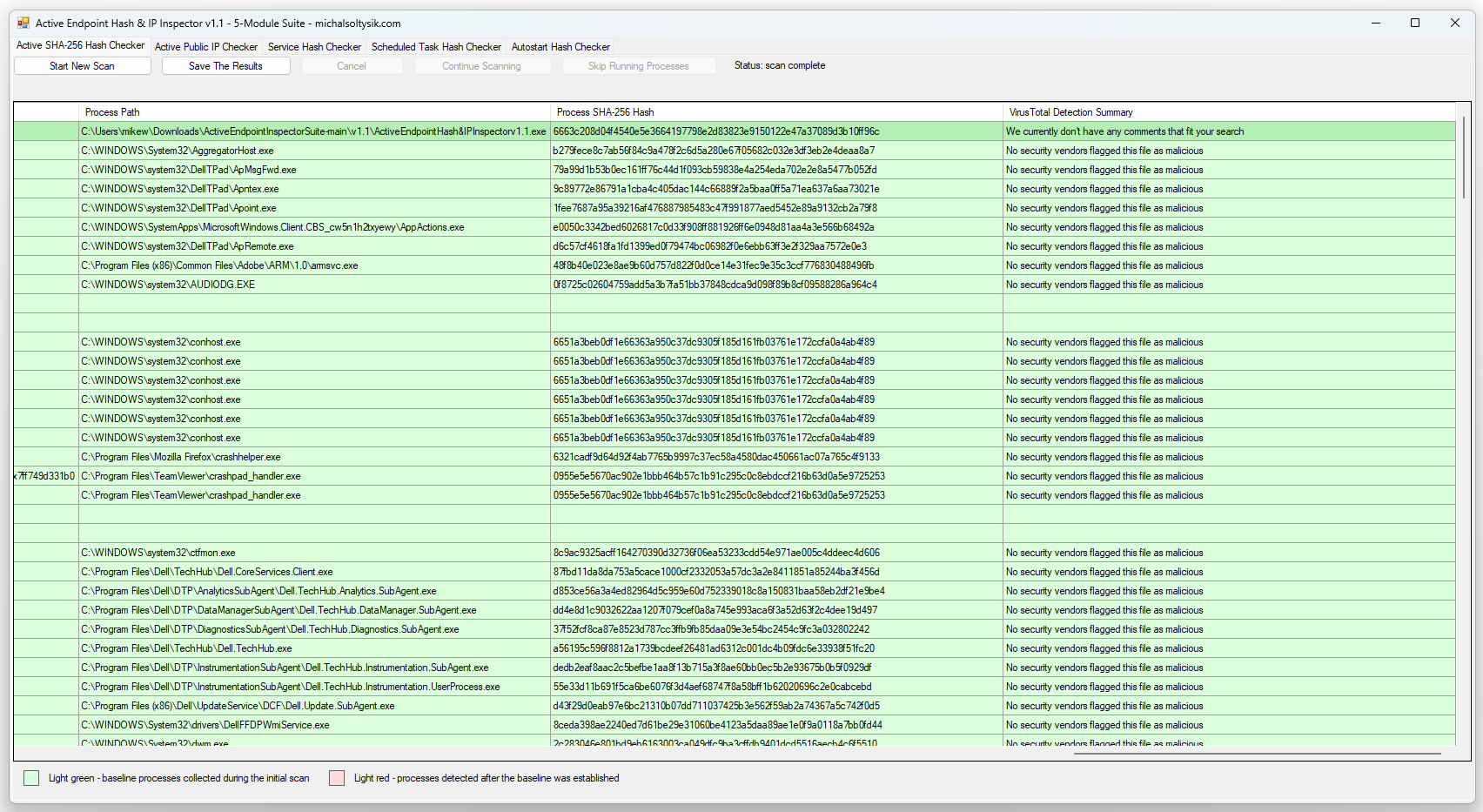Click the Start New Scan button
Screen dimensions: 1483x812
pos(83,66)
